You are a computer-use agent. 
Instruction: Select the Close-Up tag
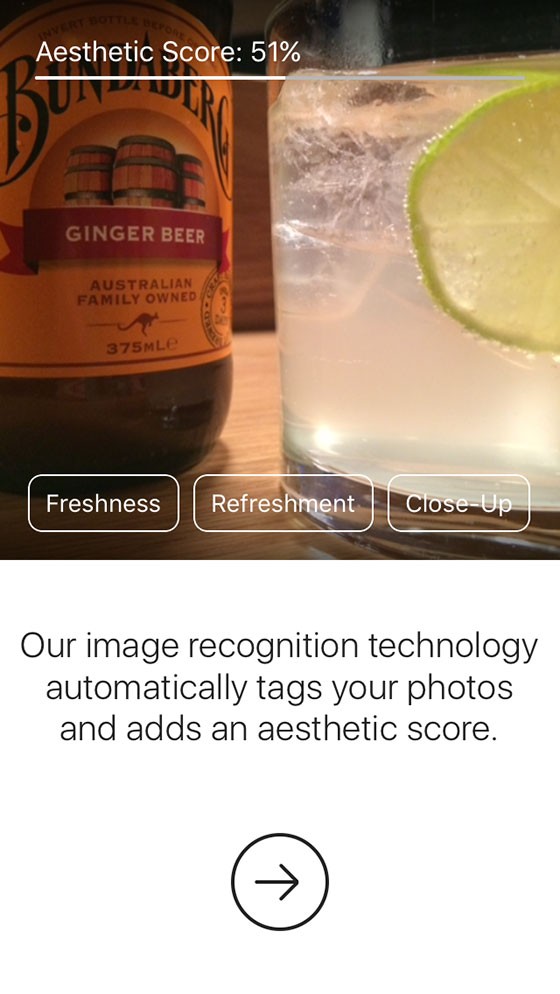[459, 503]
